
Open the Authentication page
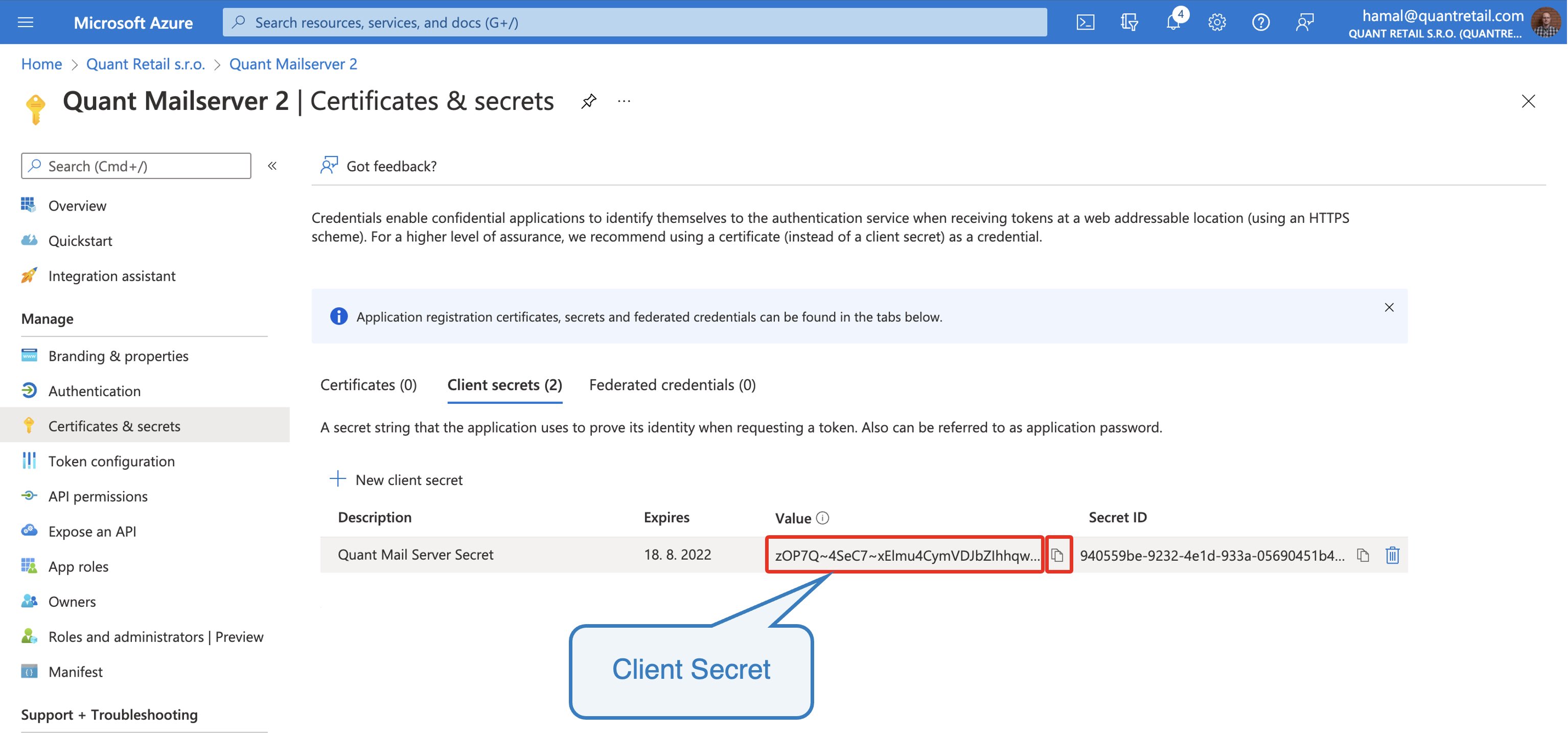(95, 391)
